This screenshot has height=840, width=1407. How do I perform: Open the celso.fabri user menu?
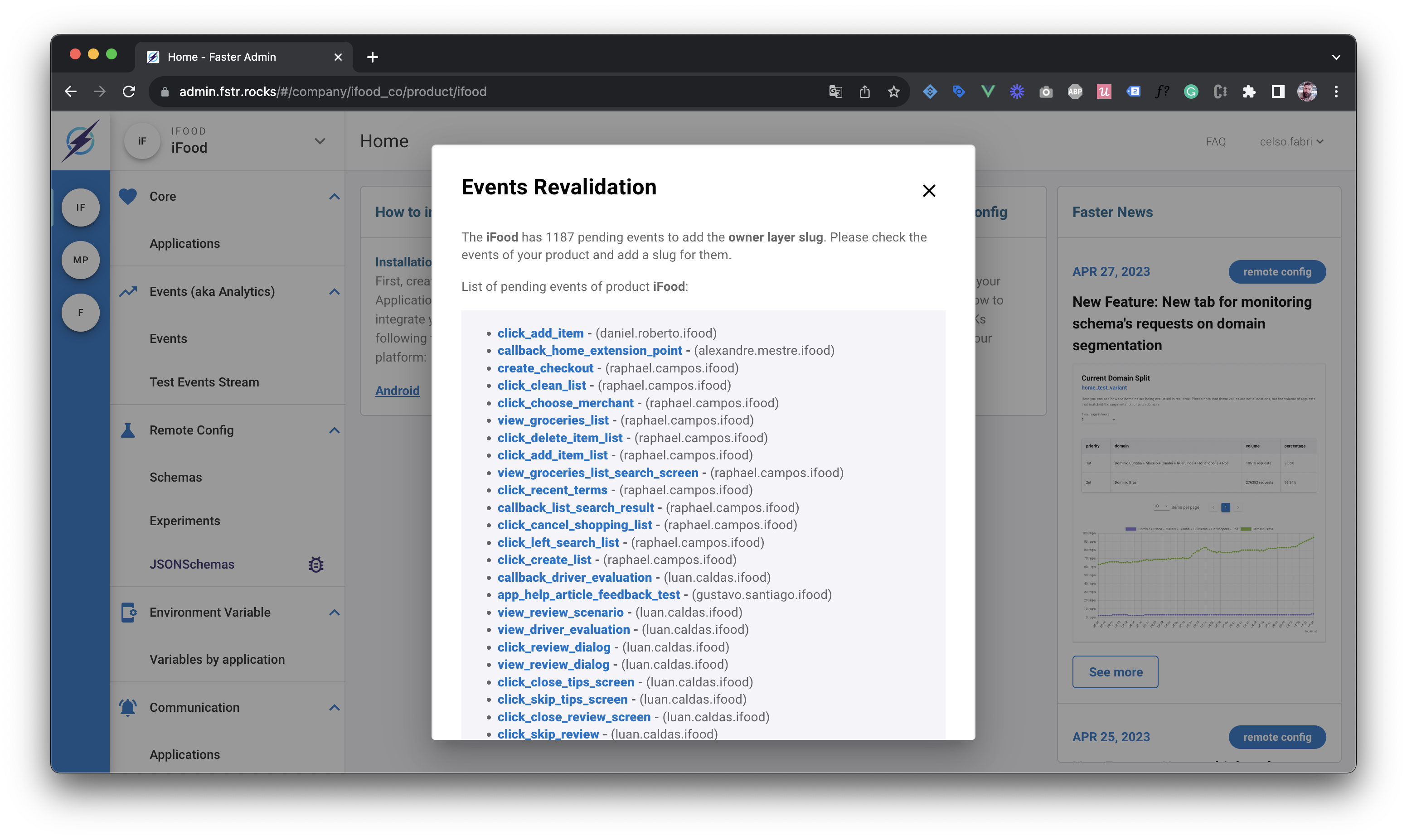pos(1291,141)
